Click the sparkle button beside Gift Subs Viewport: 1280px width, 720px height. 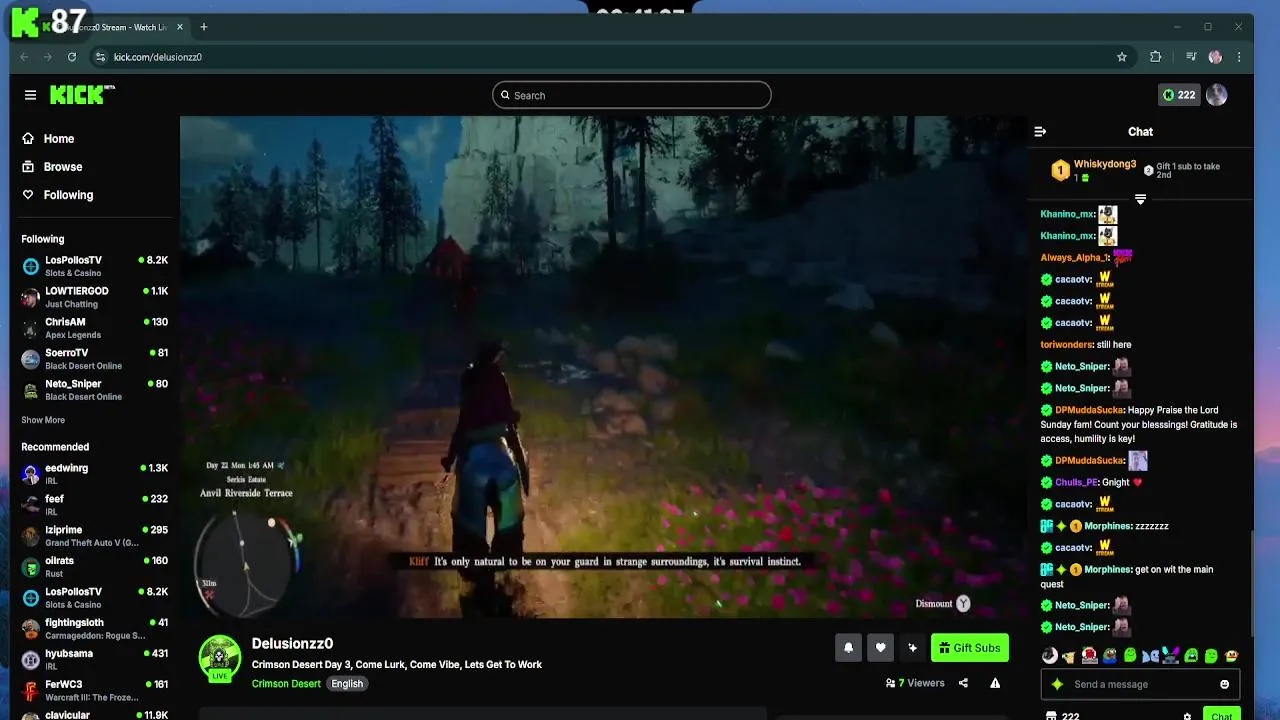(x=912, y=648)
